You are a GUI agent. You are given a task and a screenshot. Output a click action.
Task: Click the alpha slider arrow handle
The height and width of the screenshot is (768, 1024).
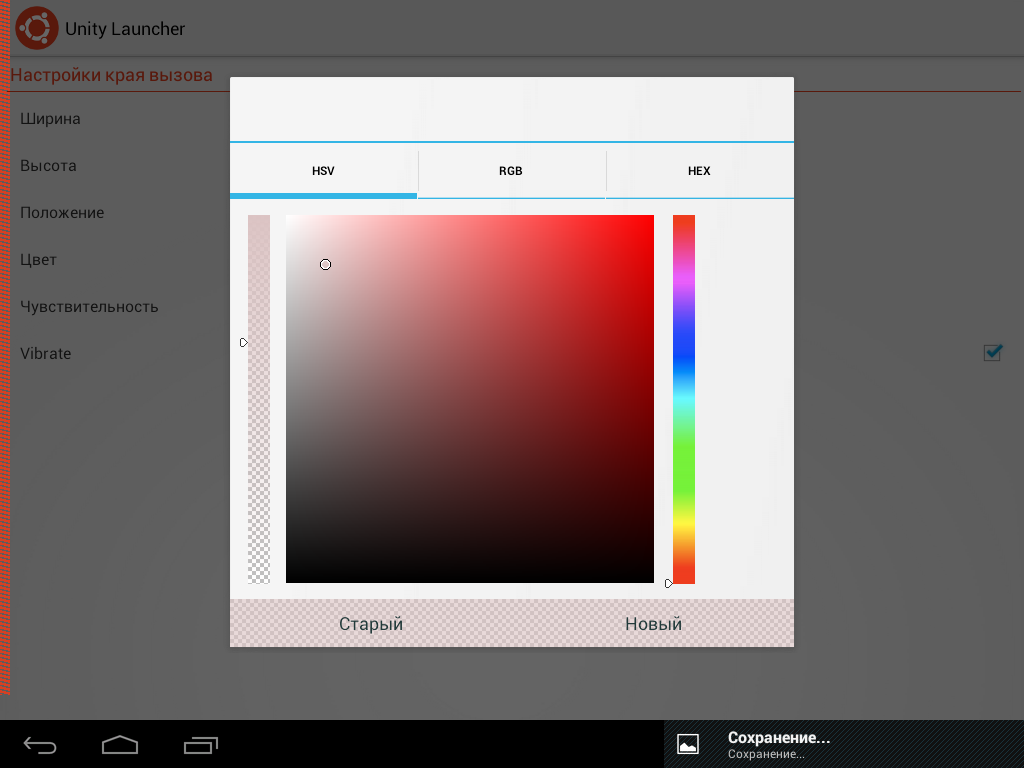(x=244, y=343)
